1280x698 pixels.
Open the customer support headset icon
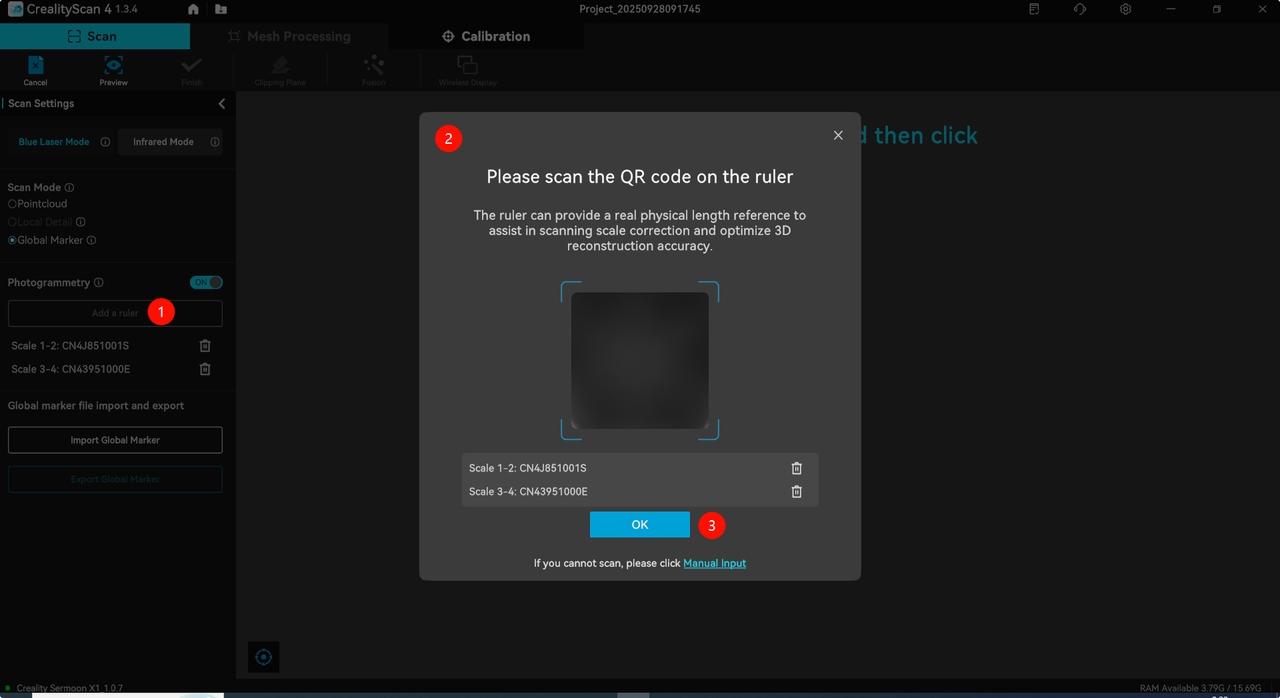pyautogui.click(x=1080, y=9)
